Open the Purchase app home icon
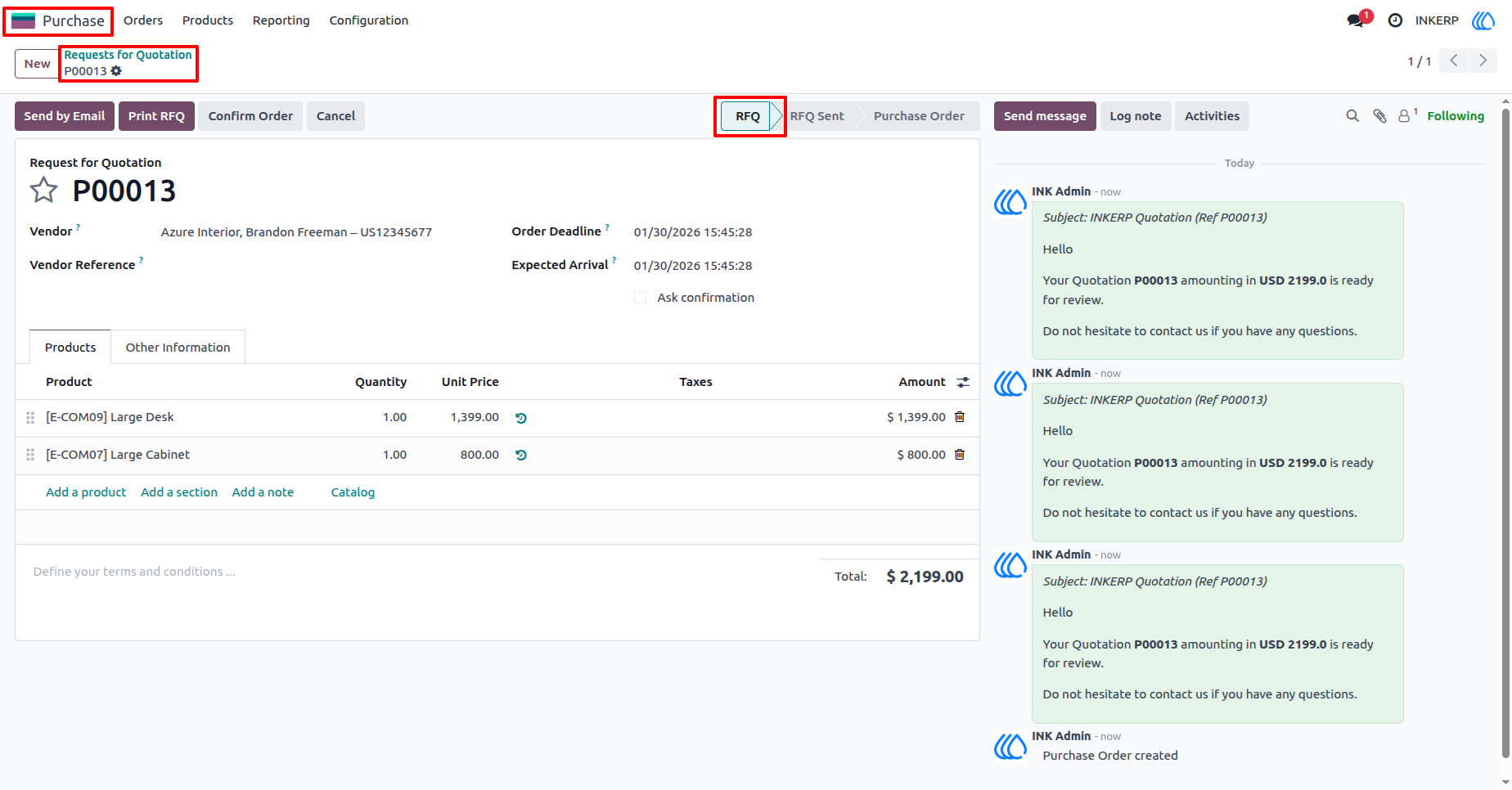Viewport: 1512px width, 790px height. click(23, 20)
